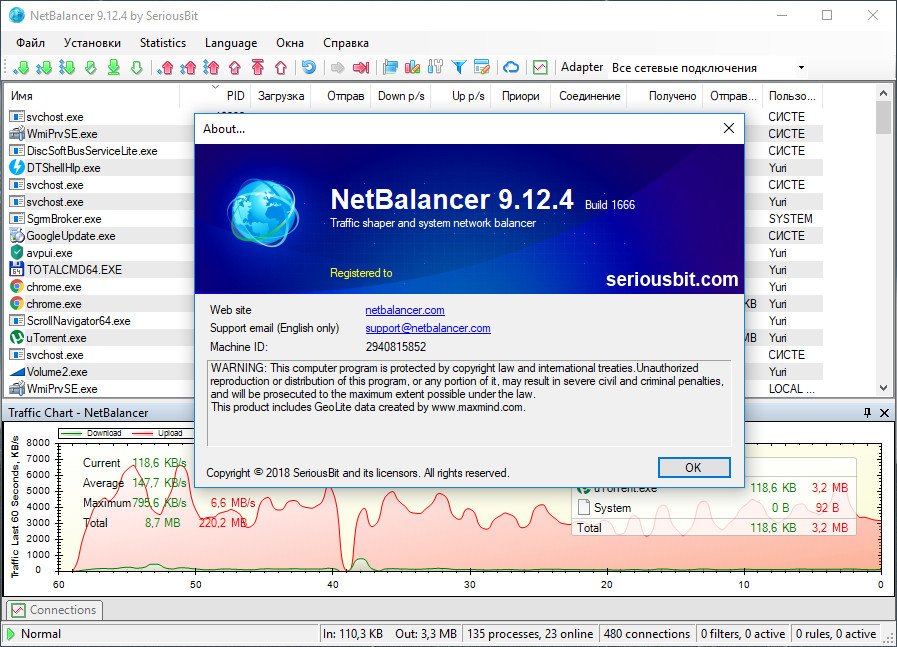Open the Adapter network connections dropdown
Screen dimensions: 897x647
click(801, 68)
